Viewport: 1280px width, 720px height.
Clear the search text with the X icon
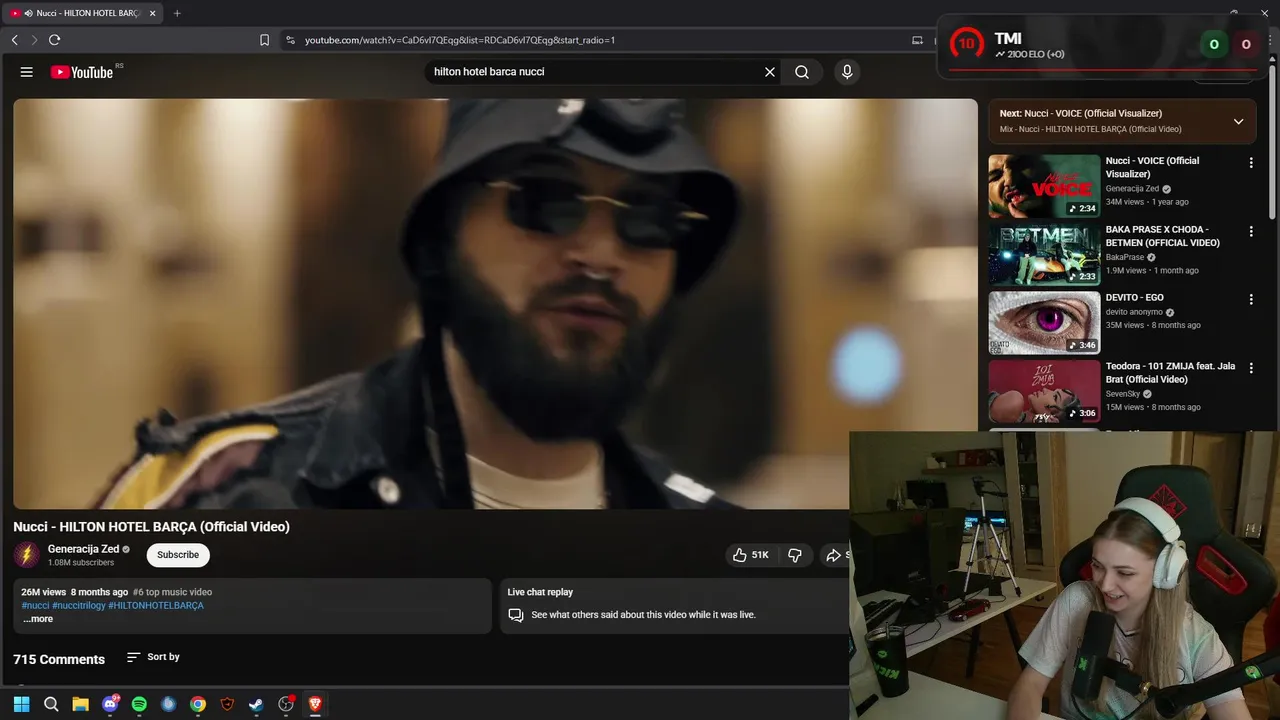[x=770, y=72]
